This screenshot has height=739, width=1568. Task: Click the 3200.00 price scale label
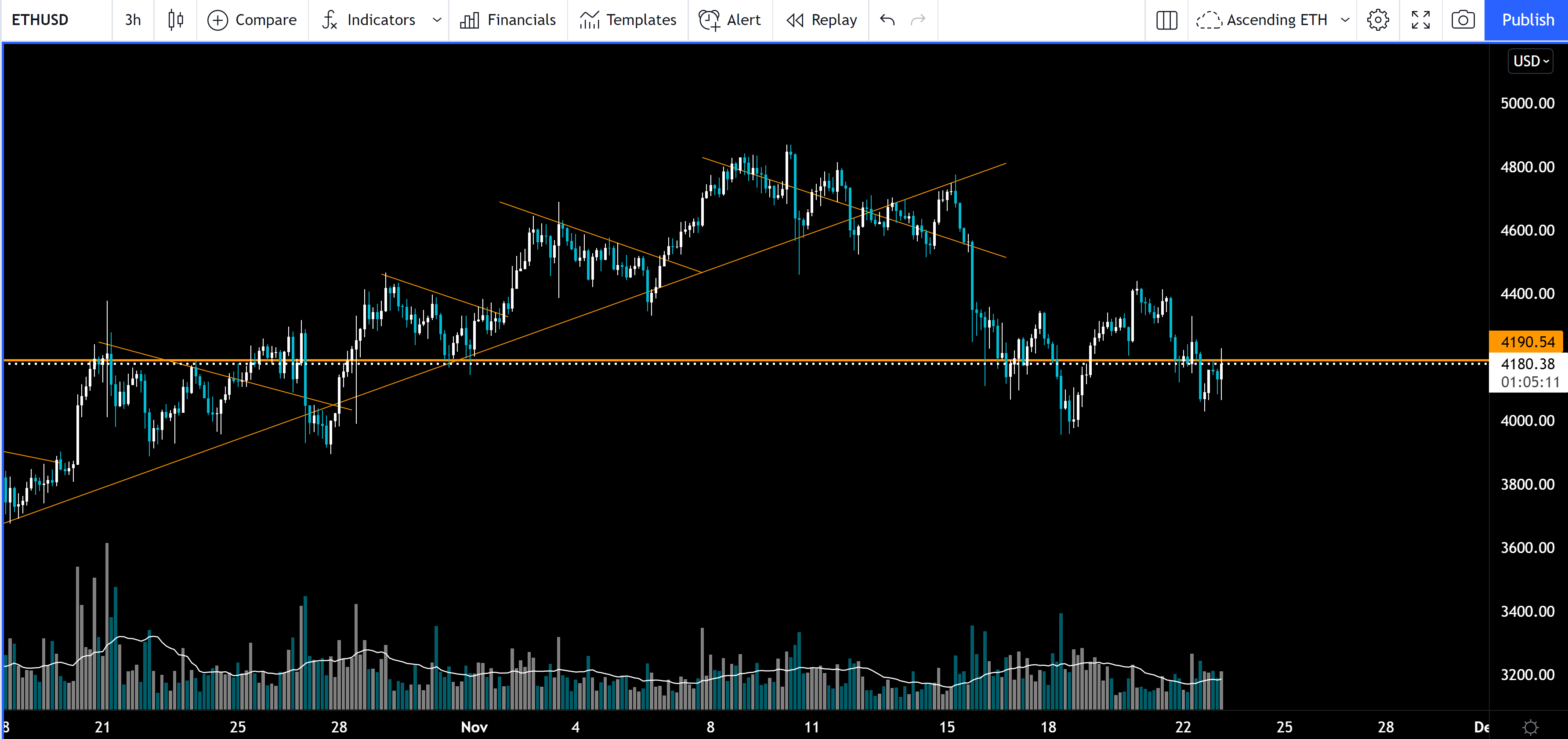pyautogui.click(x=1527, y=675)
